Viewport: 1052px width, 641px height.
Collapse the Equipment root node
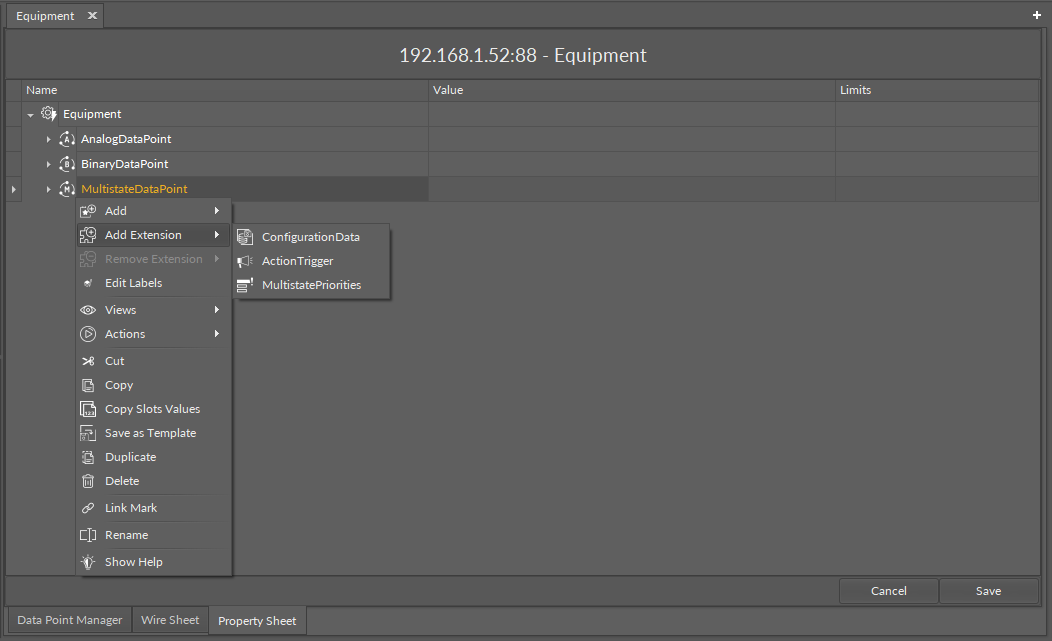(x=31, y=115)
